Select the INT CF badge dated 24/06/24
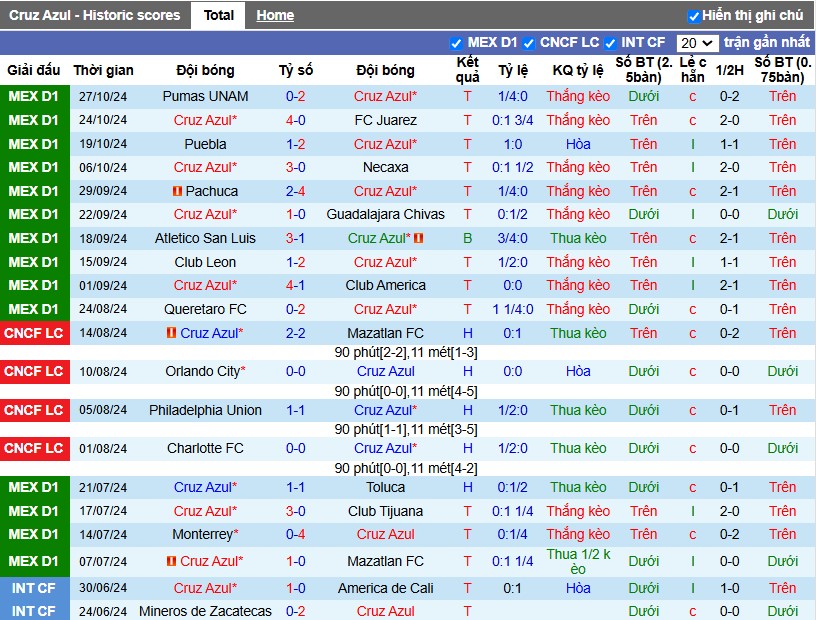 (34, 611)
